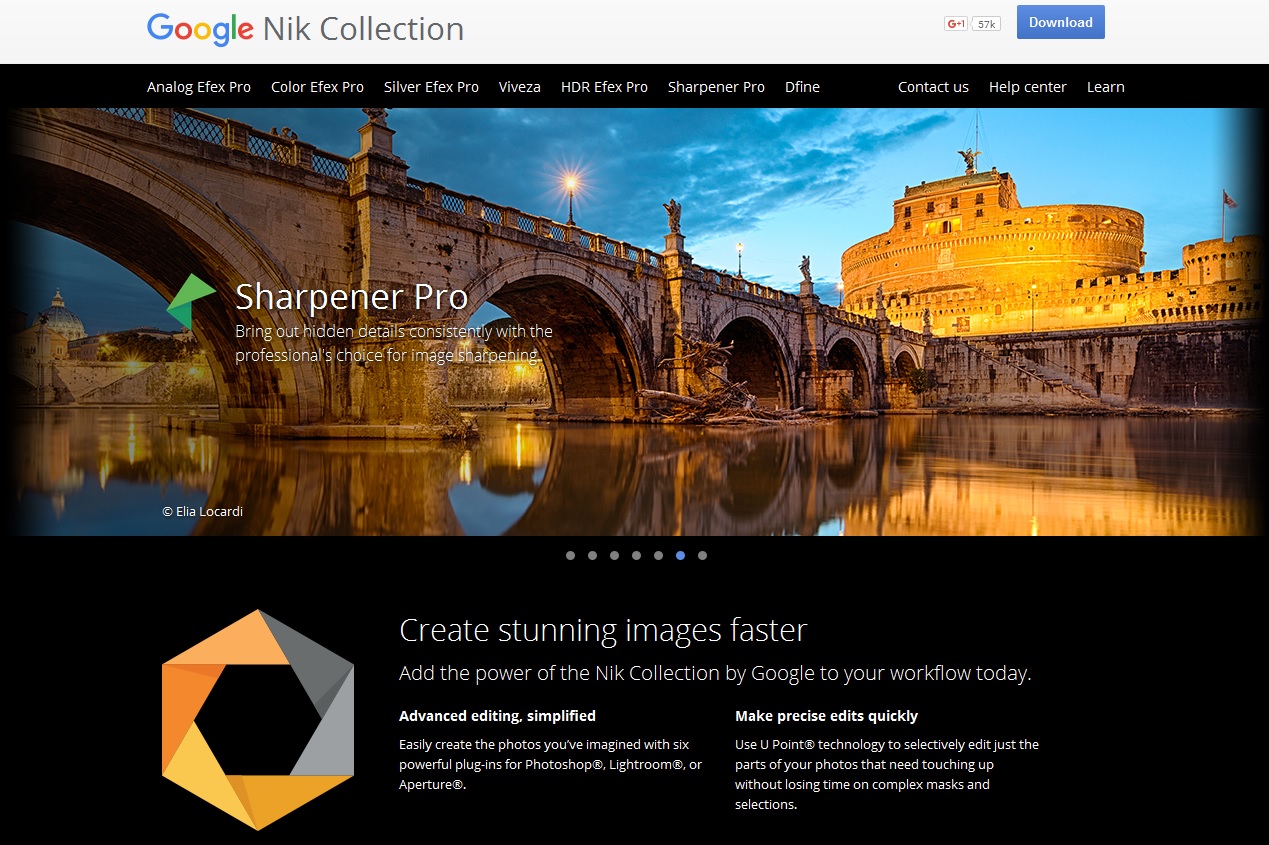Select the fifth carousel dot

tap(658, 555)
